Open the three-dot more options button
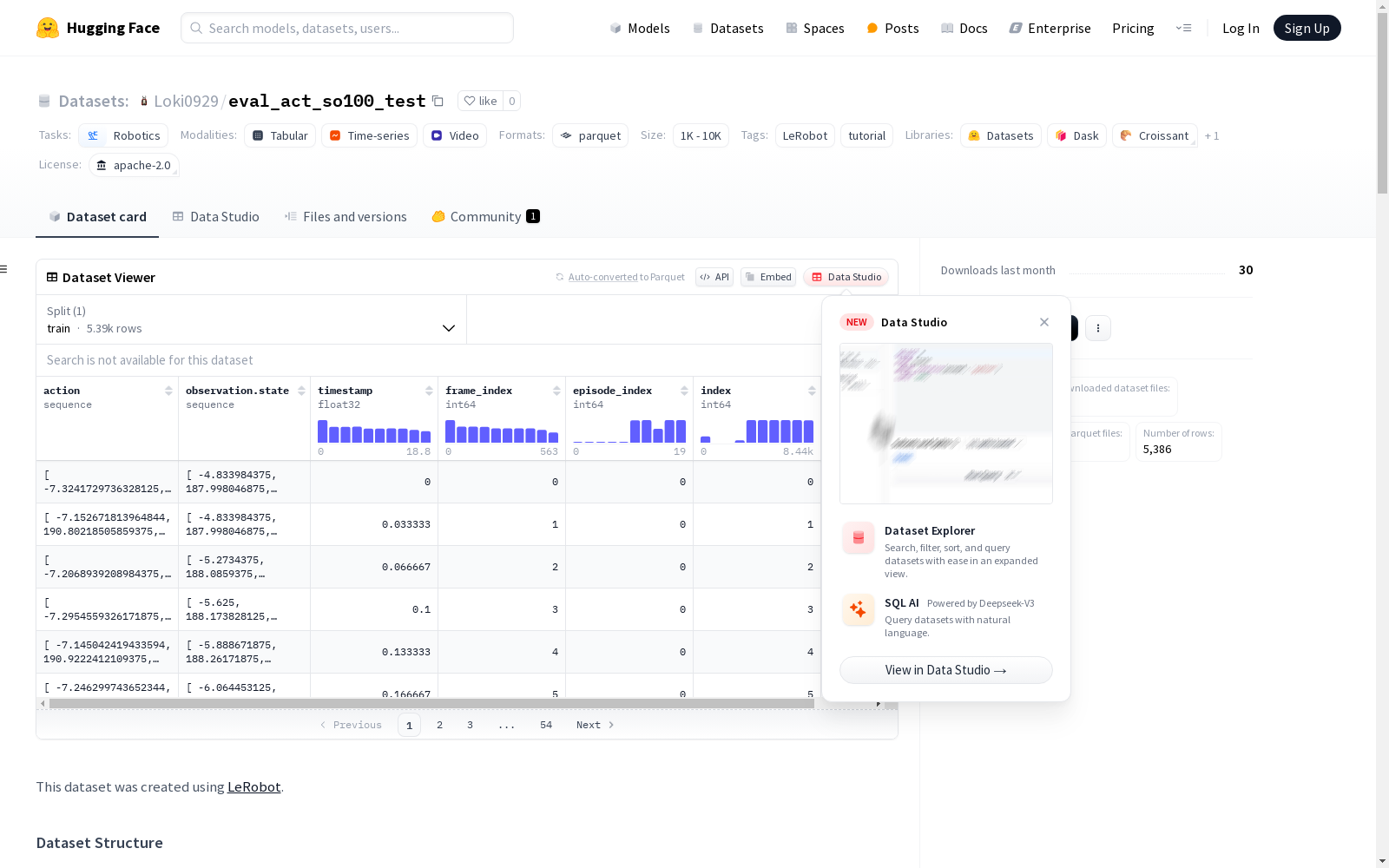The image size is (1389, 868). pos(1098,328)
